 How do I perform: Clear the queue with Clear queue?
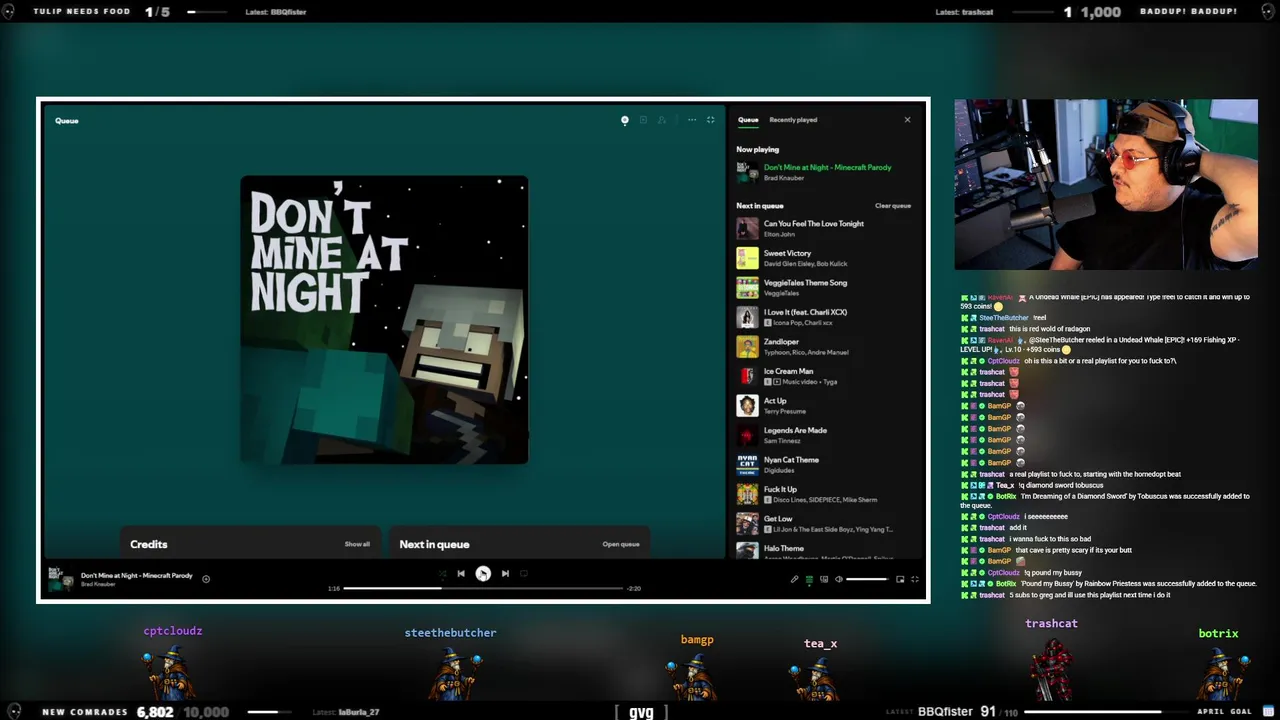click(x=893, y=206)
